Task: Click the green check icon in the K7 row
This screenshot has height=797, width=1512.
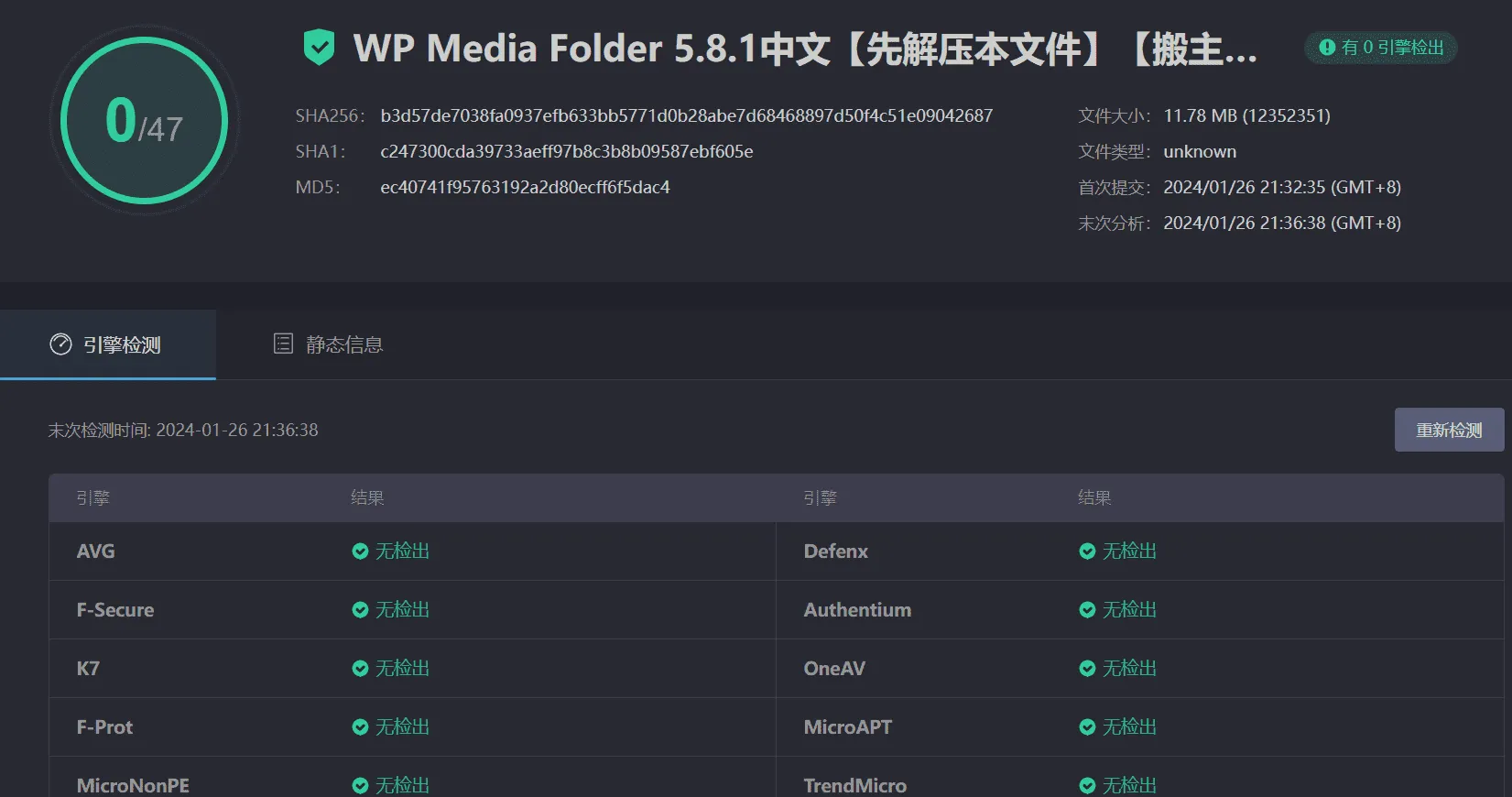Action: [360, 669]
